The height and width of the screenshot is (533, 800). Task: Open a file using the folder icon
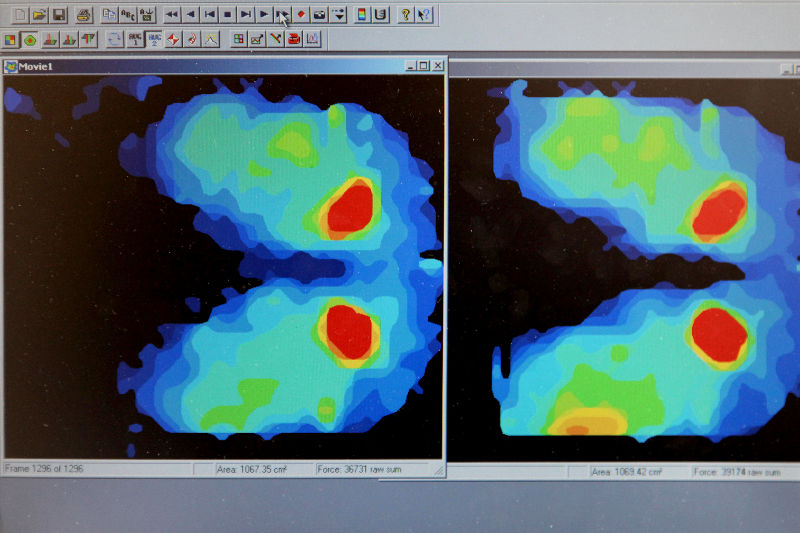tap(39, 15)
